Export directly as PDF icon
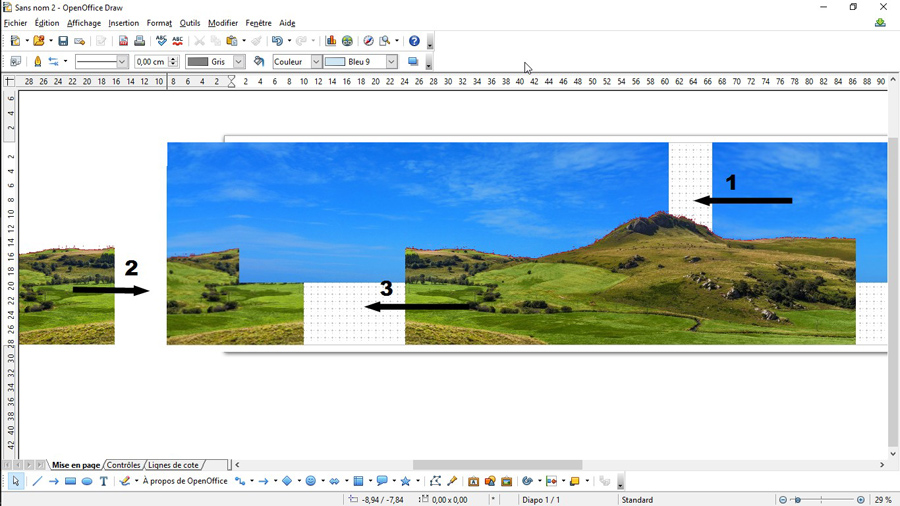900x506 pixels. click(x=123, y=41)
